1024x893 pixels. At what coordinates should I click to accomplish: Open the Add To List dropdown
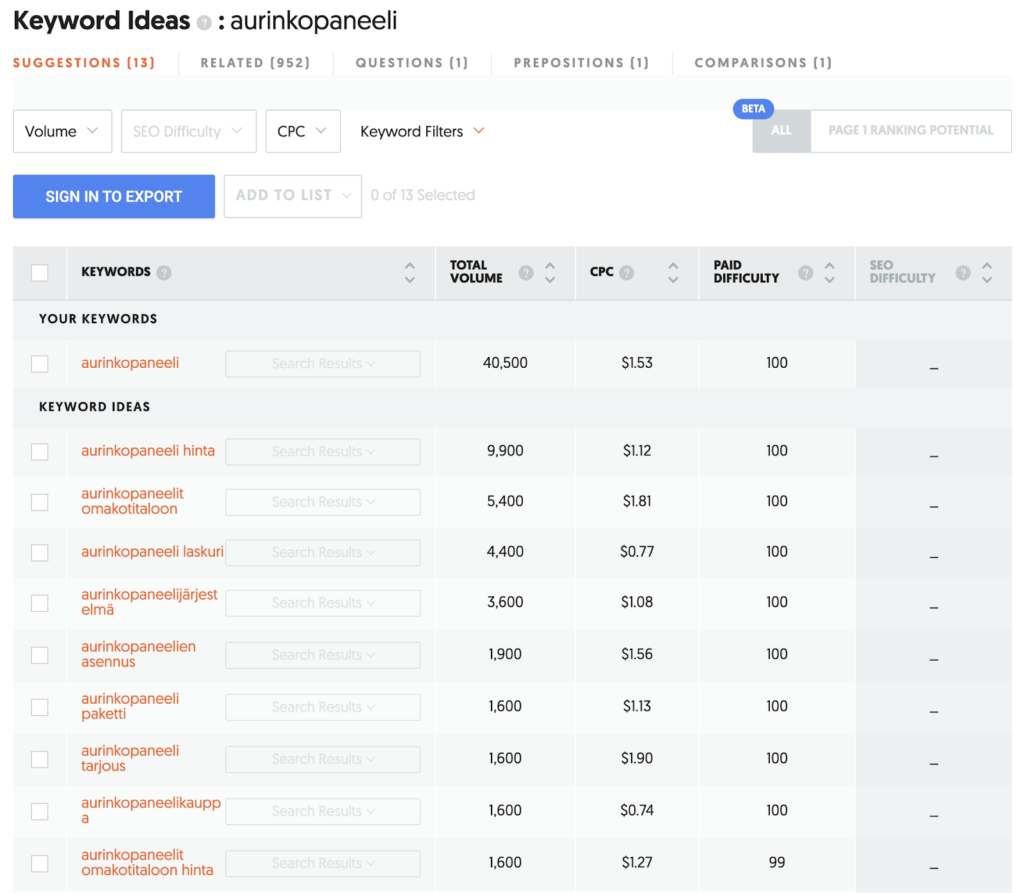(293, 195)
